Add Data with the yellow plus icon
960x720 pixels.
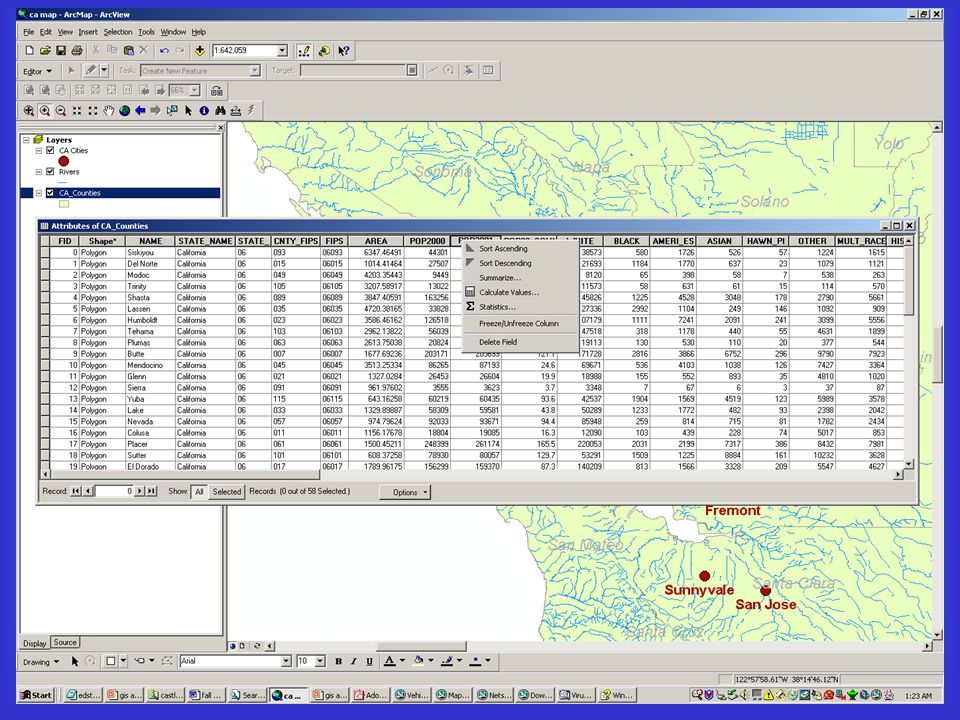pos(200,51)
